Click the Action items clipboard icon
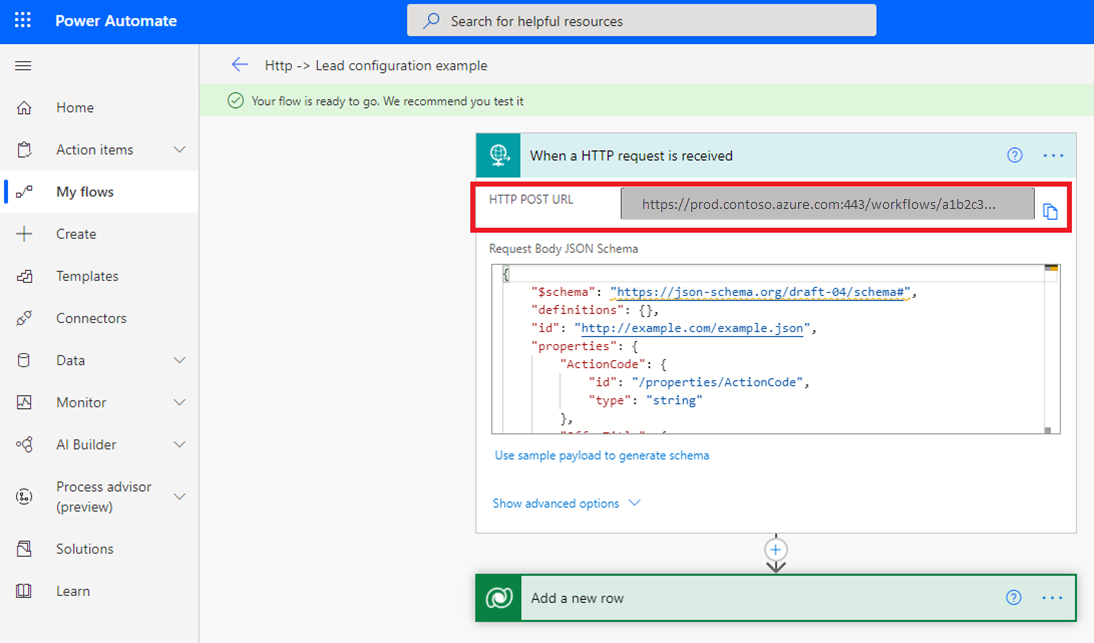 24,149
